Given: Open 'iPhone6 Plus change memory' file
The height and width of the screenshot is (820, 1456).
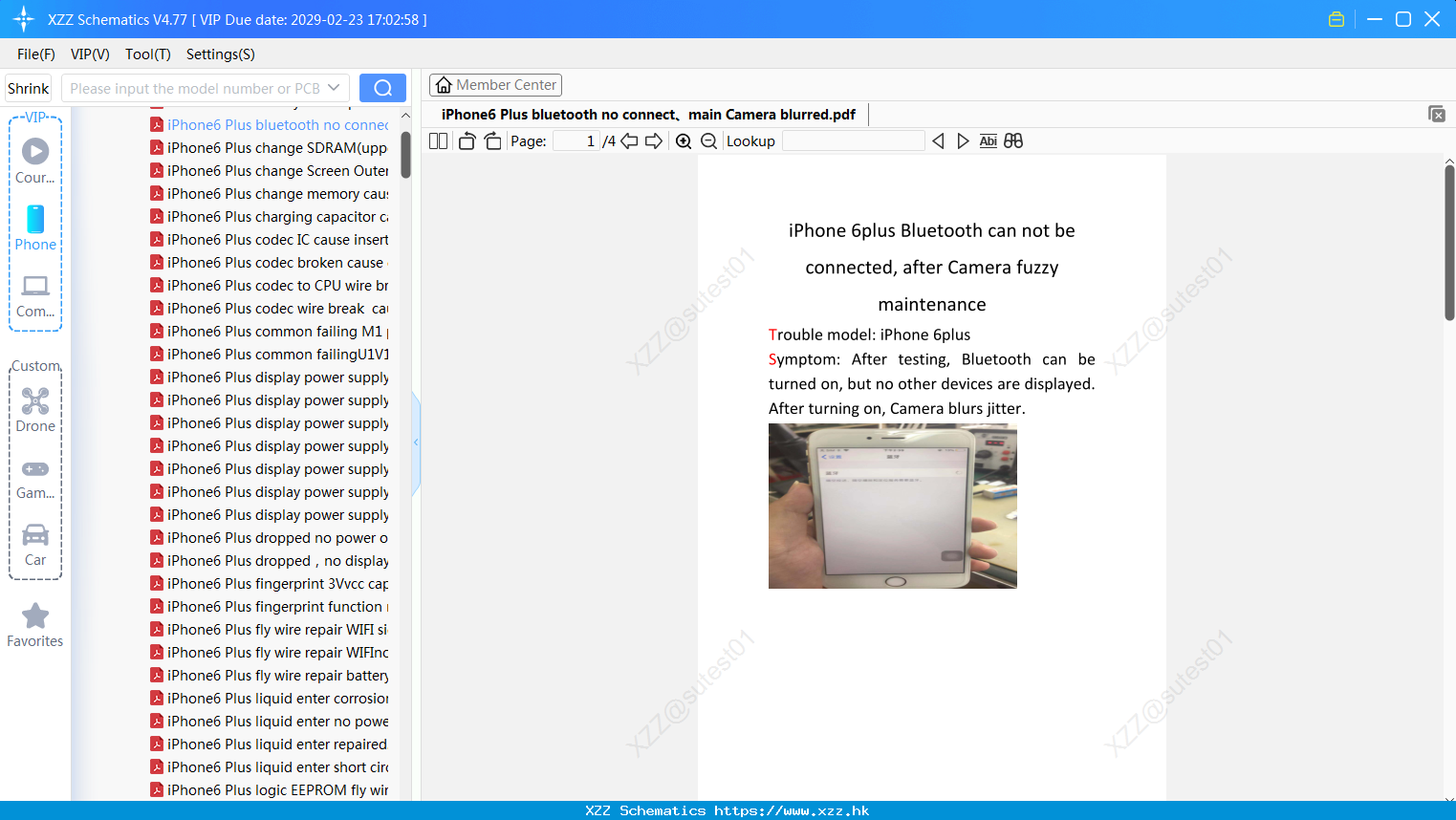Looking at the screenshot, I should (x=270, y=193).
